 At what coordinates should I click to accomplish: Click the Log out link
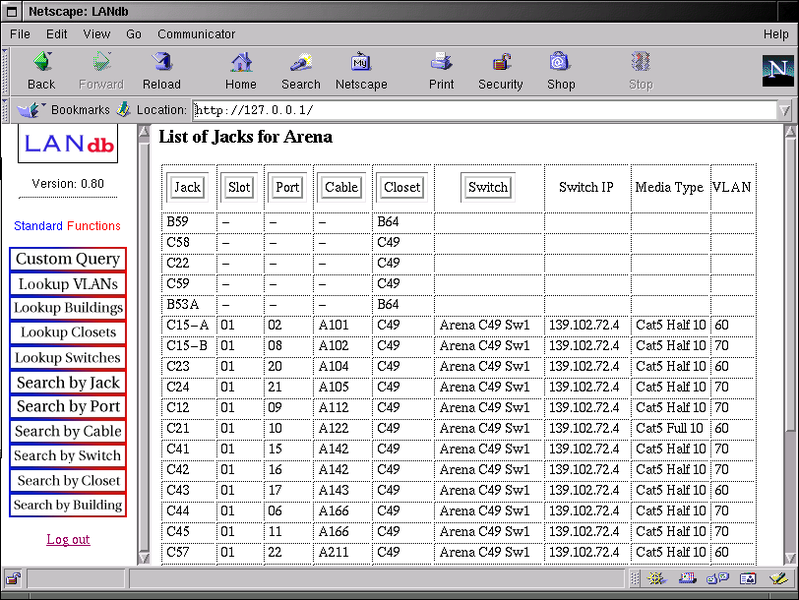point(68,539)
